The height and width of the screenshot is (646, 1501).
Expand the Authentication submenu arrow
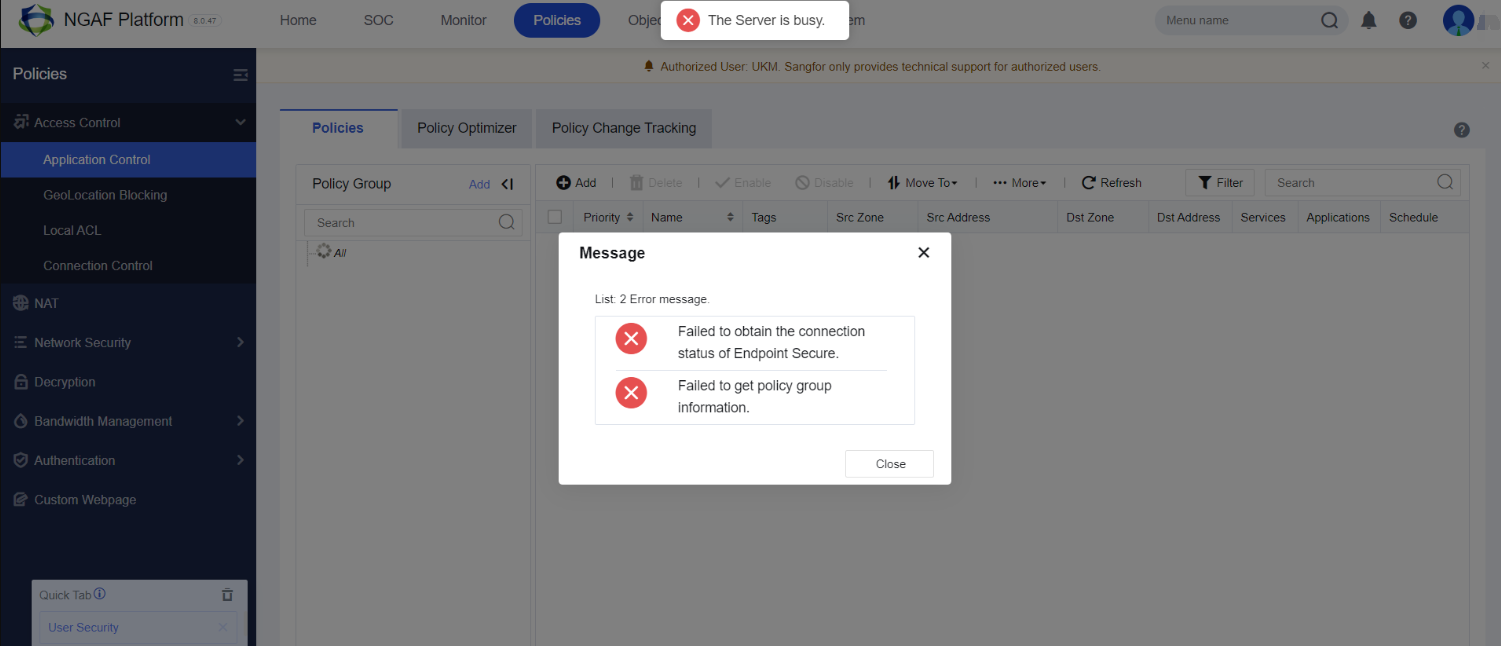(240, 460)
